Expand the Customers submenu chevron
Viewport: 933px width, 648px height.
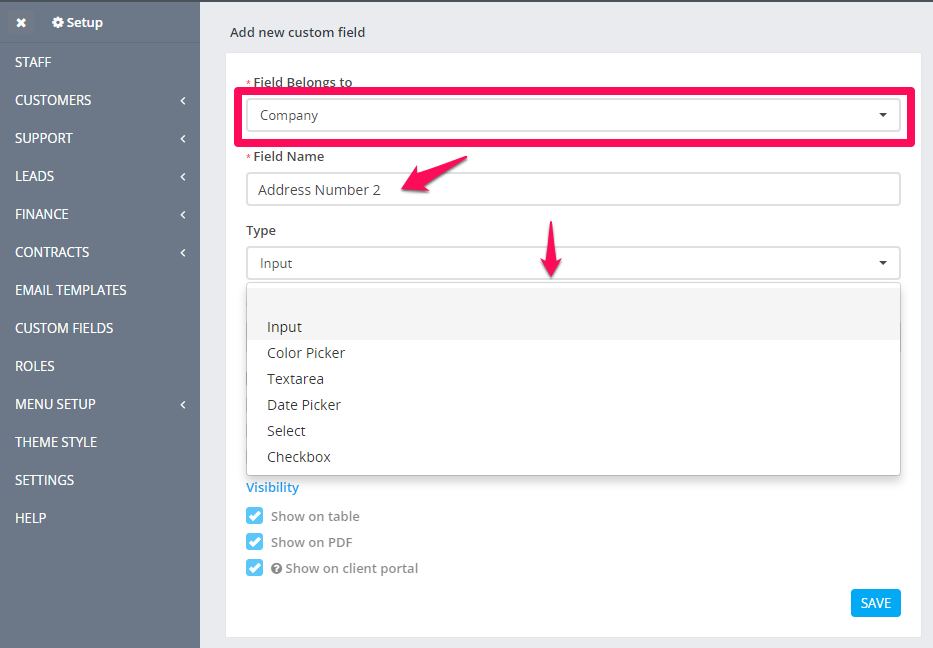tap(183, 101)
